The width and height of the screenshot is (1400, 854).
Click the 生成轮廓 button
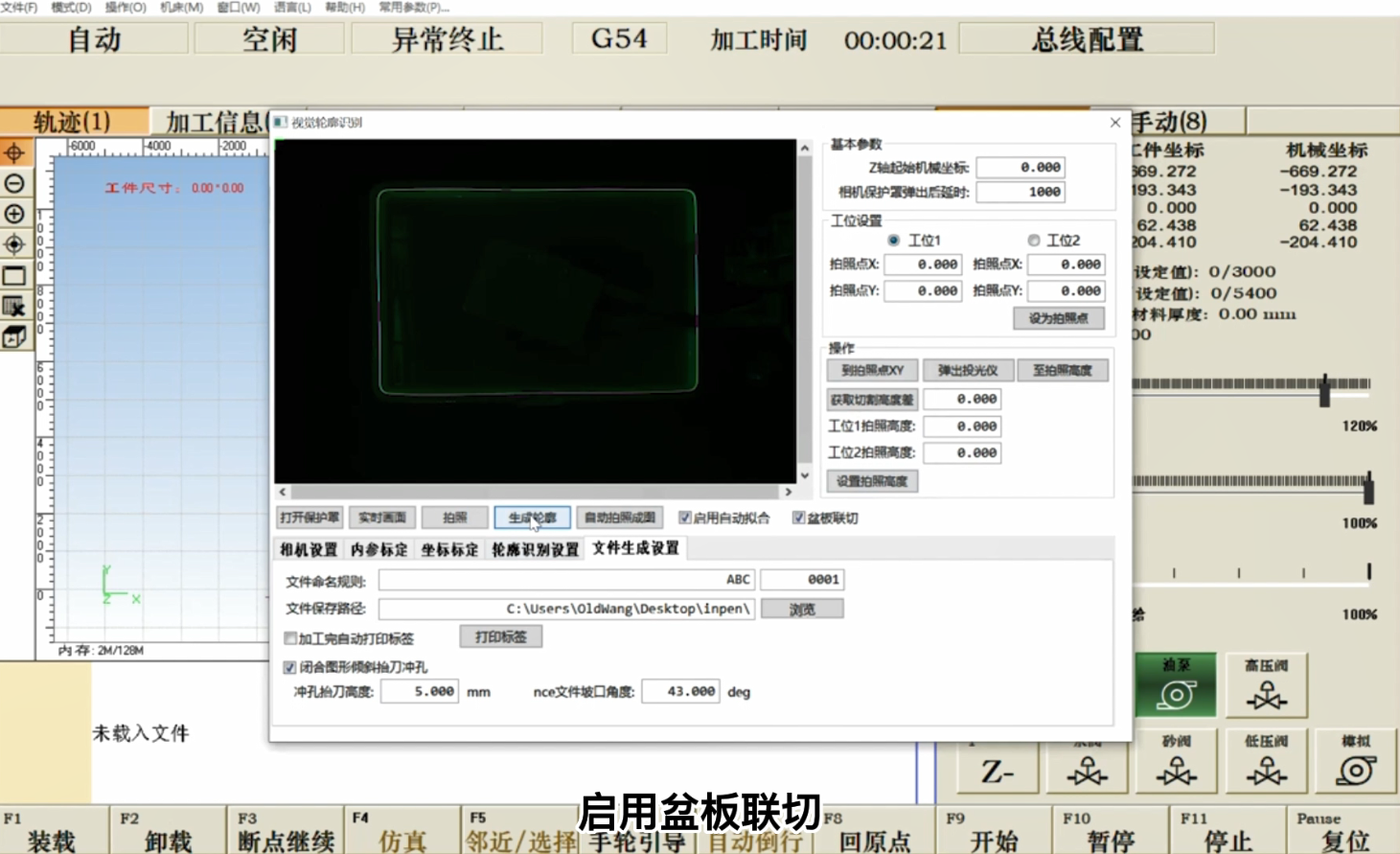tap(532, 519)
